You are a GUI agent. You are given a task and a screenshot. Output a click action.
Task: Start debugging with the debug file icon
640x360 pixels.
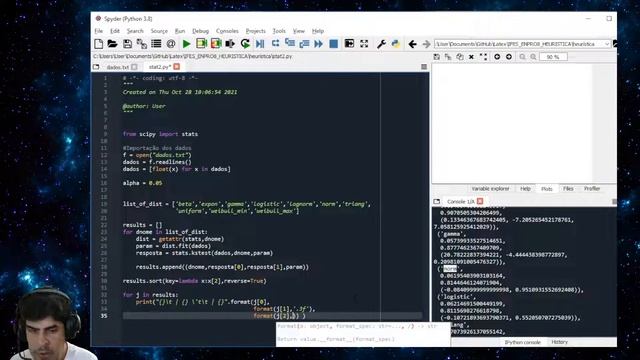[x=260, y=44]
